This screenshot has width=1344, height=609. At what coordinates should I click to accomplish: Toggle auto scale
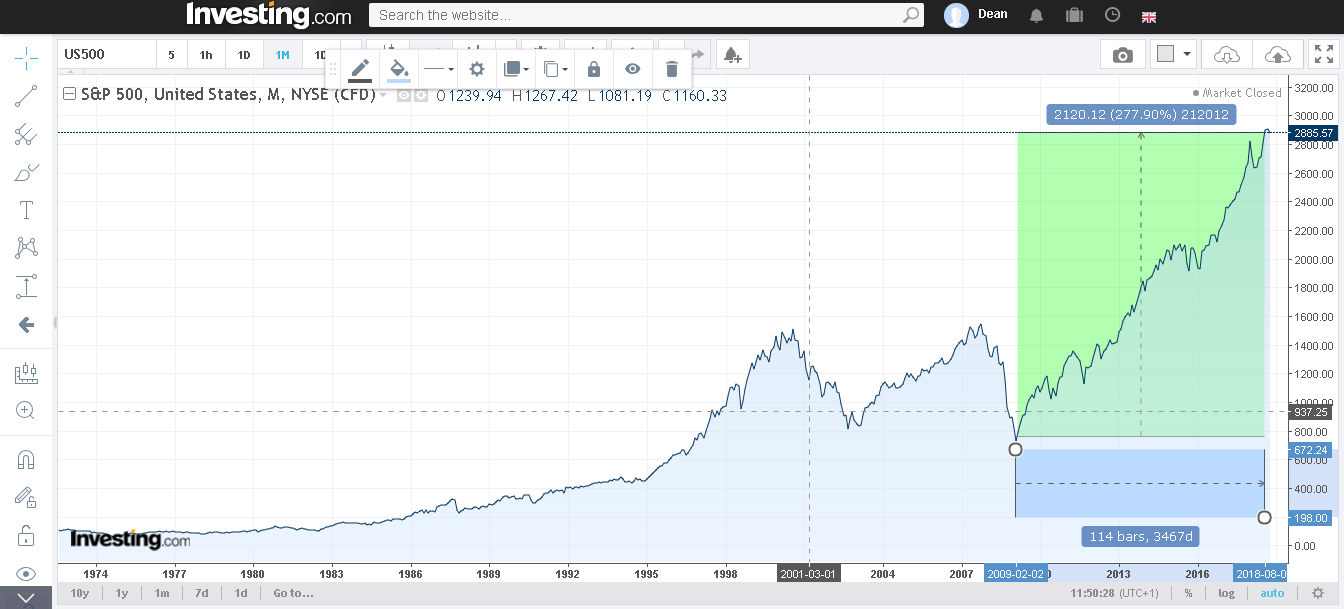click(x=1272, y=593)
